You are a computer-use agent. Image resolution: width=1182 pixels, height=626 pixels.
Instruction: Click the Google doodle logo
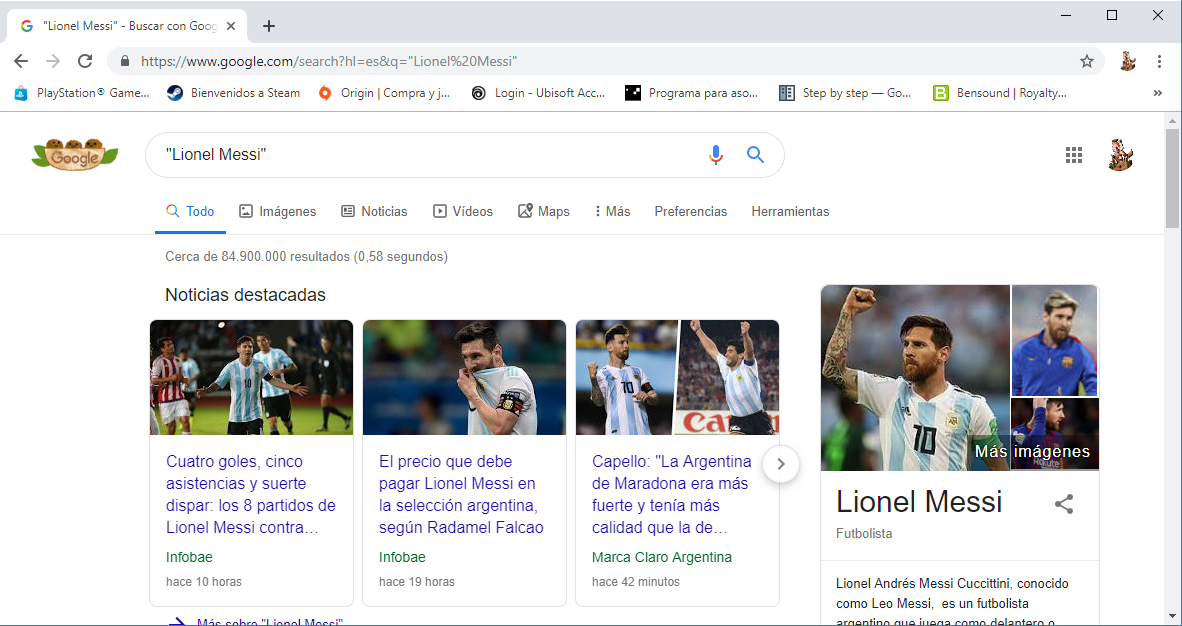tap(75, 154)
